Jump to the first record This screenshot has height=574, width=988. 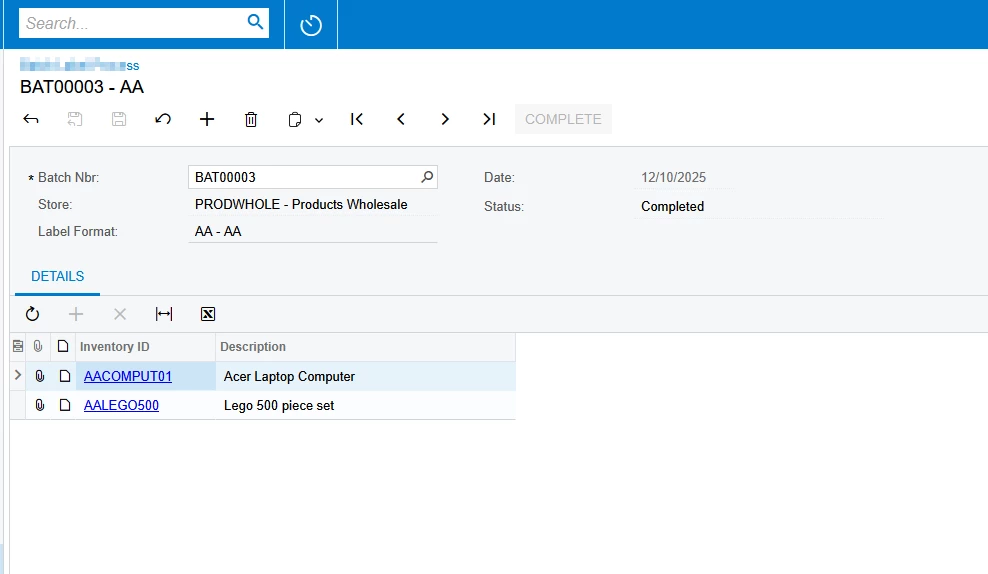pos(357,119)
